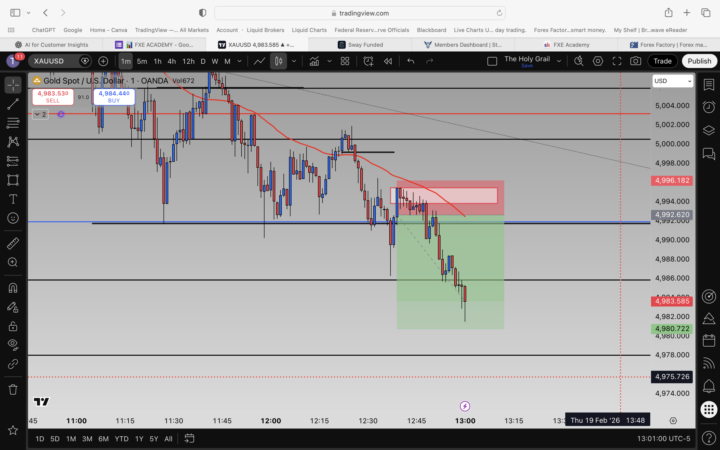The image size is (720, 450).
Task: Switch to the 4h timeframe
Action: 172,61
